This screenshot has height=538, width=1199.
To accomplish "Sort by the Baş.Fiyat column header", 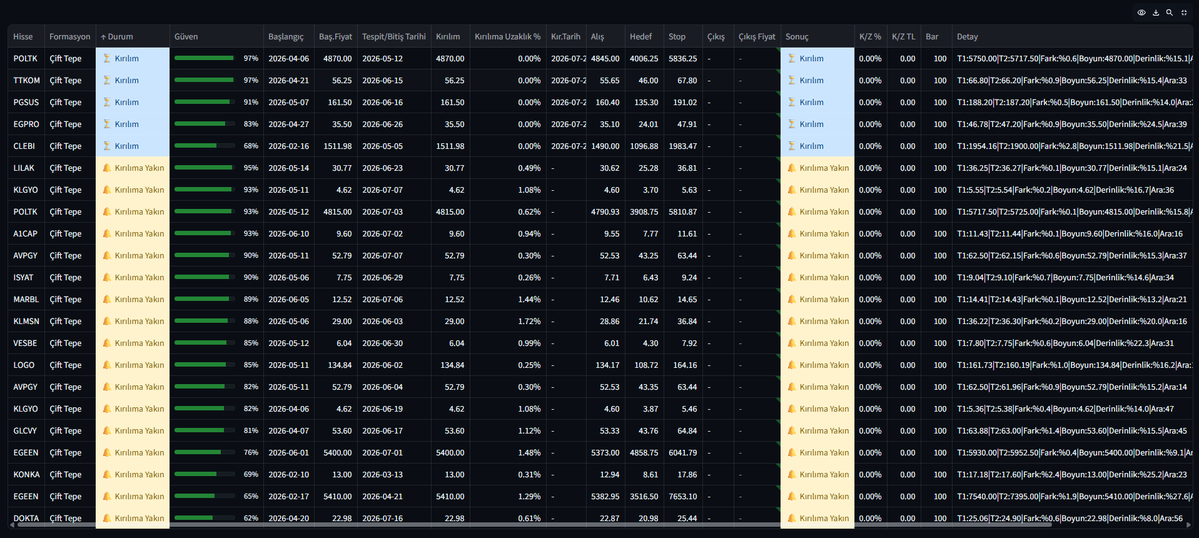I will click(x=335, y=37).
